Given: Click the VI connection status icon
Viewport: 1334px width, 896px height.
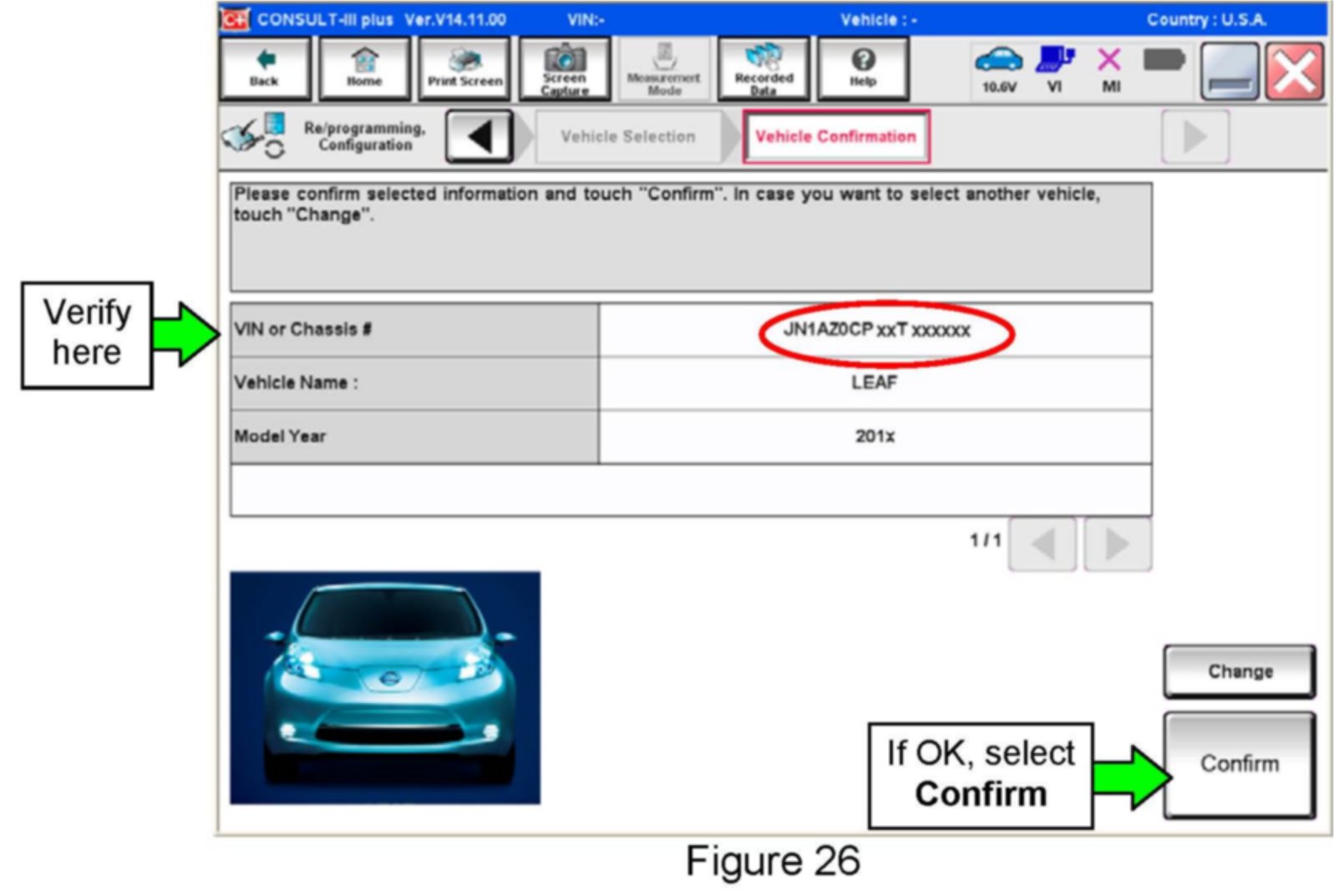Looking at the screenshot, I should click(1055, 68).
